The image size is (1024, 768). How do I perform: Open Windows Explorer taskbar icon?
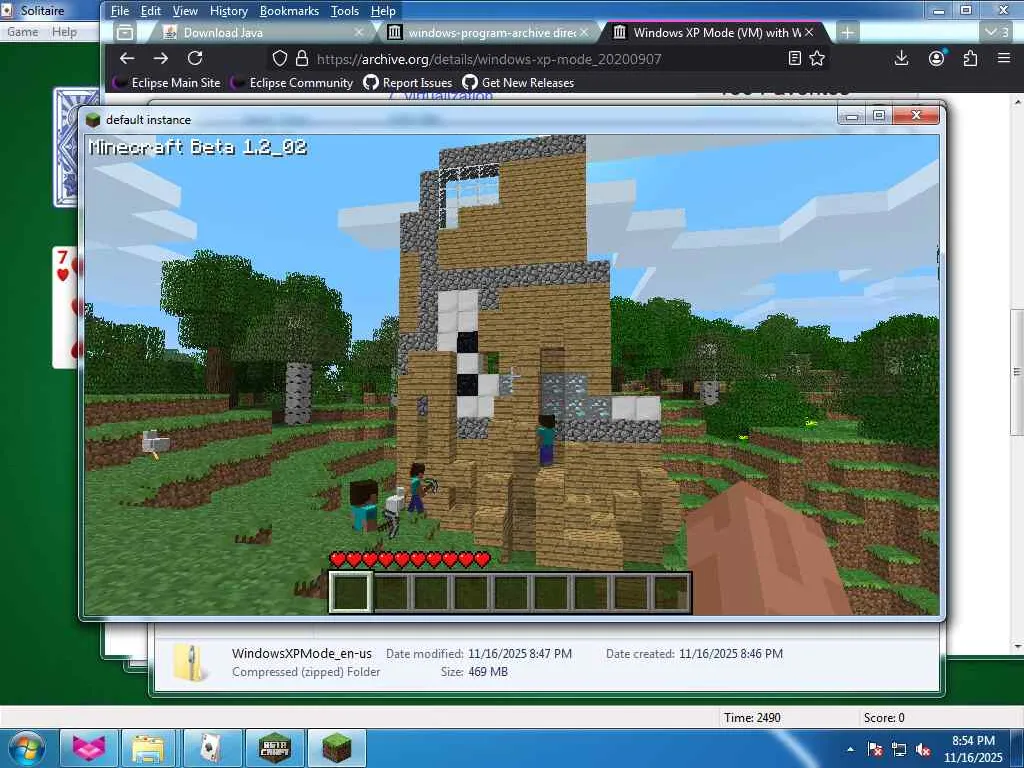coord(149,748)
